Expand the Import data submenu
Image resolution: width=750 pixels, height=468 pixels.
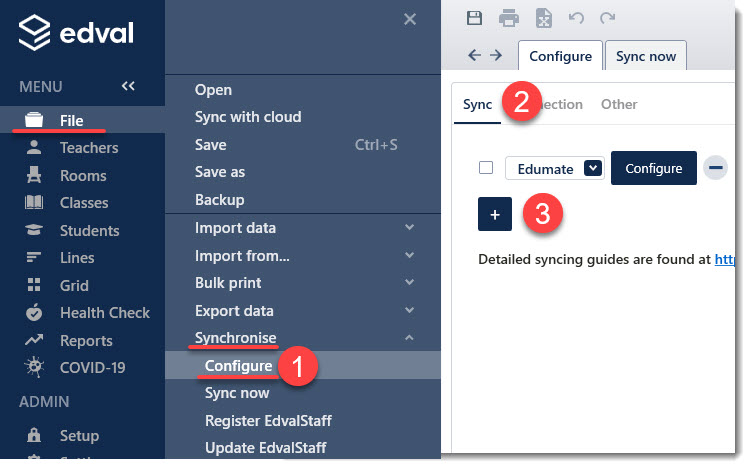click(x=409, y=227)
